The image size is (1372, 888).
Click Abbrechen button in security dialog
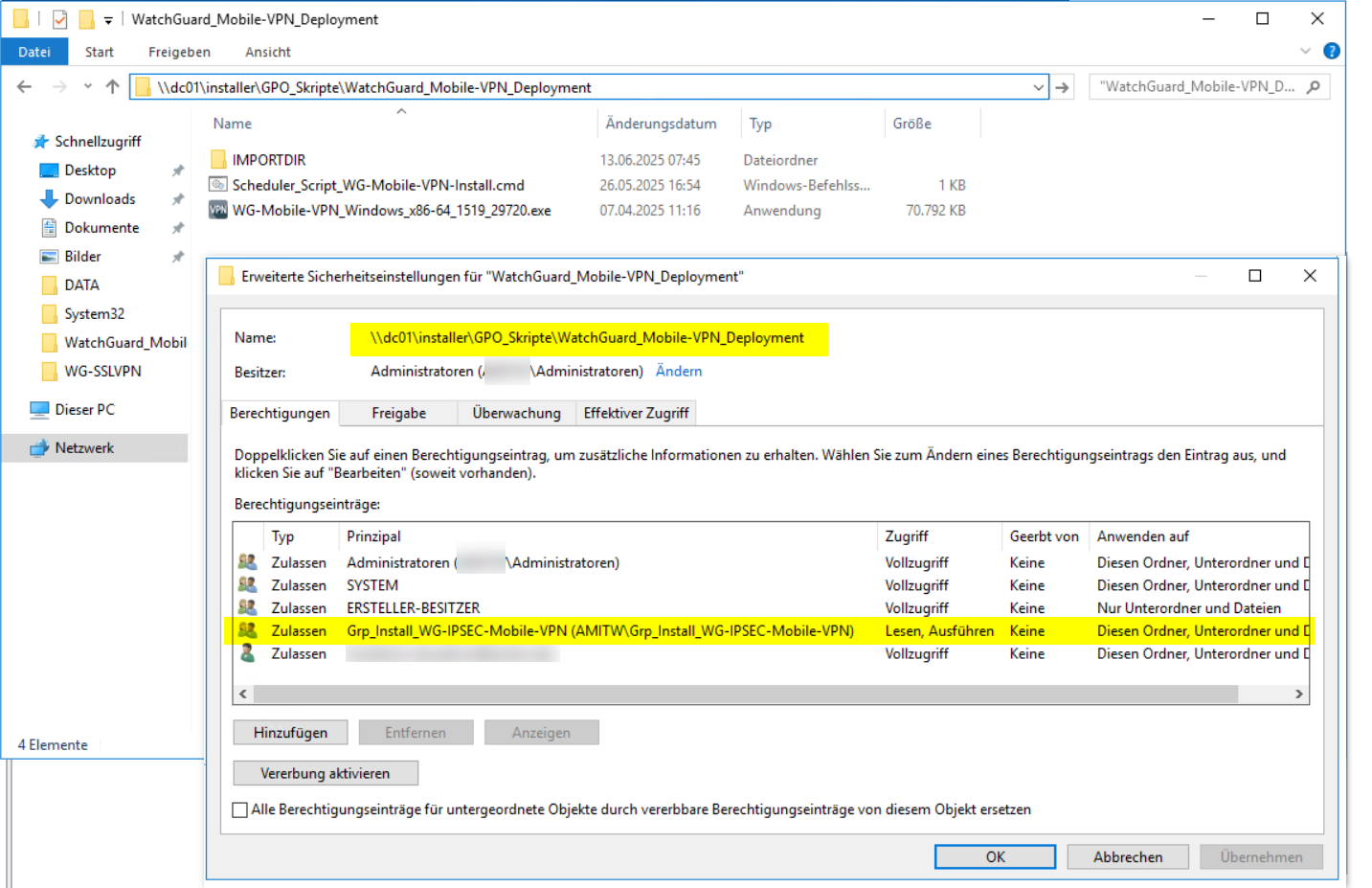tap(1128, 857)
